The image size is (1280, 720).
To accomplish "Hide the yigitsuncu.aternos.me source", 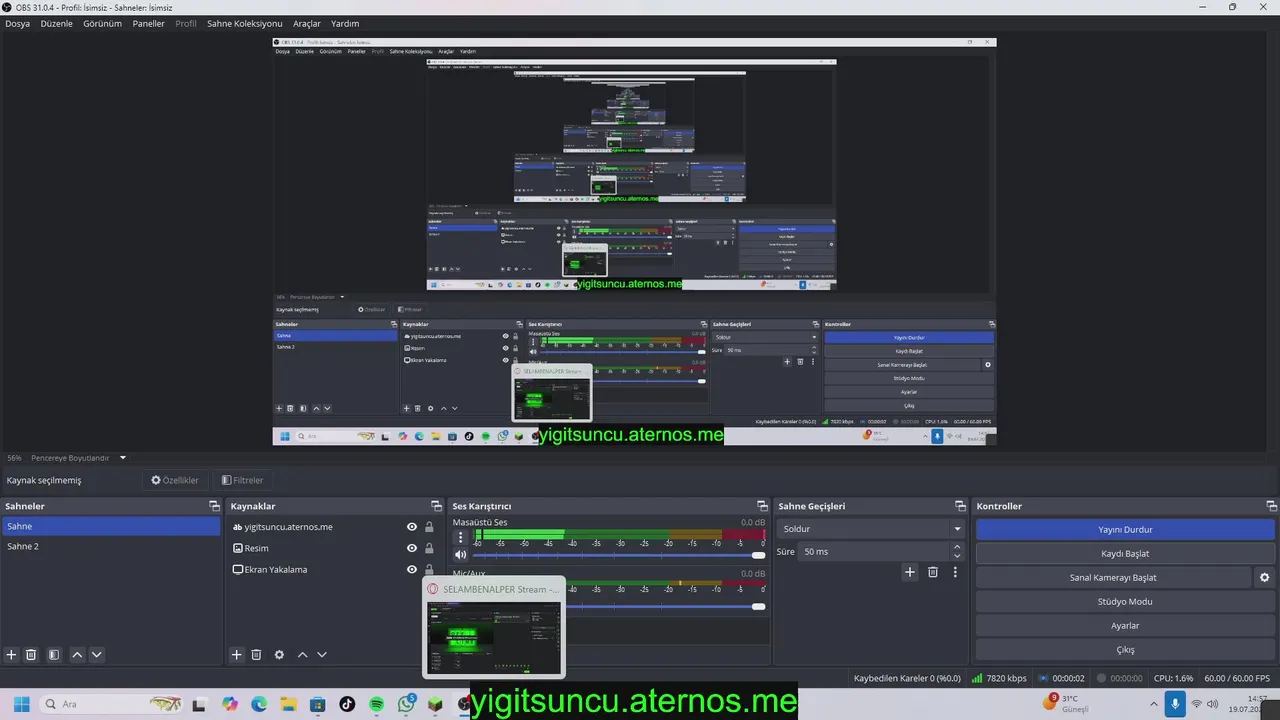I will [412, 527].
